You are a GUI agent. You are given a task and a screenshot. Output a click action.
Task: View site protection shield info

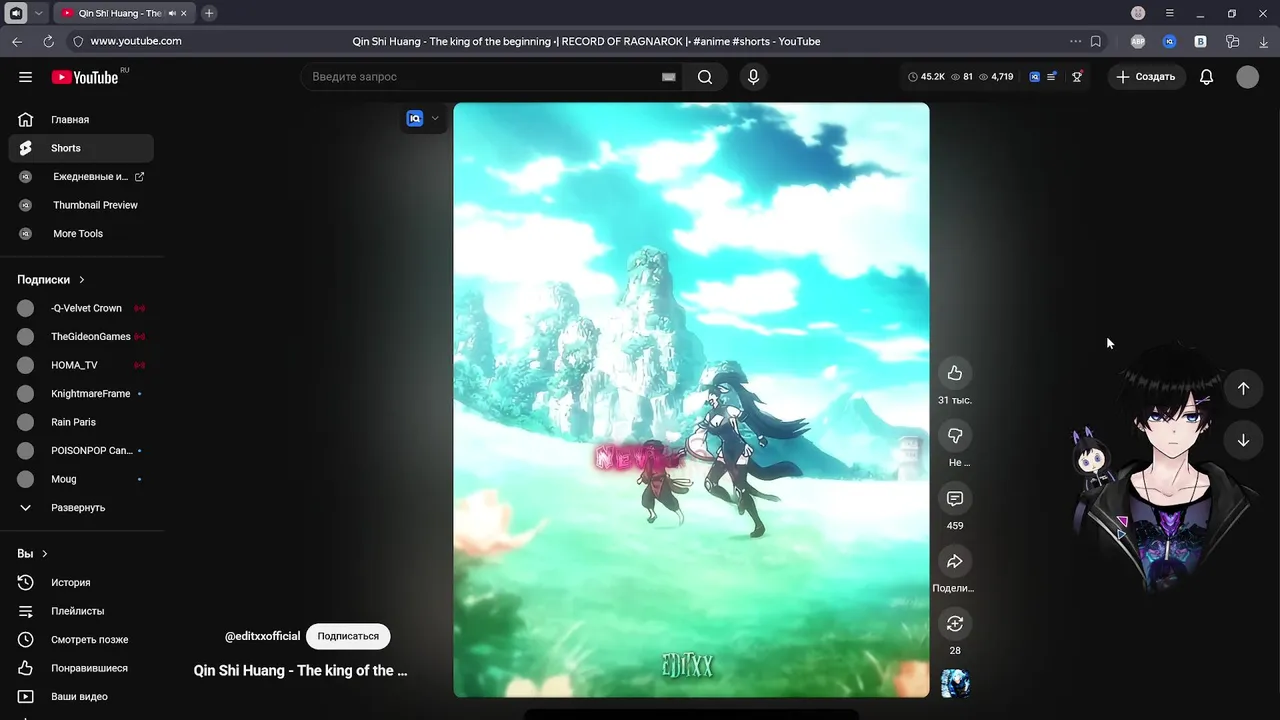click(78, 41)
